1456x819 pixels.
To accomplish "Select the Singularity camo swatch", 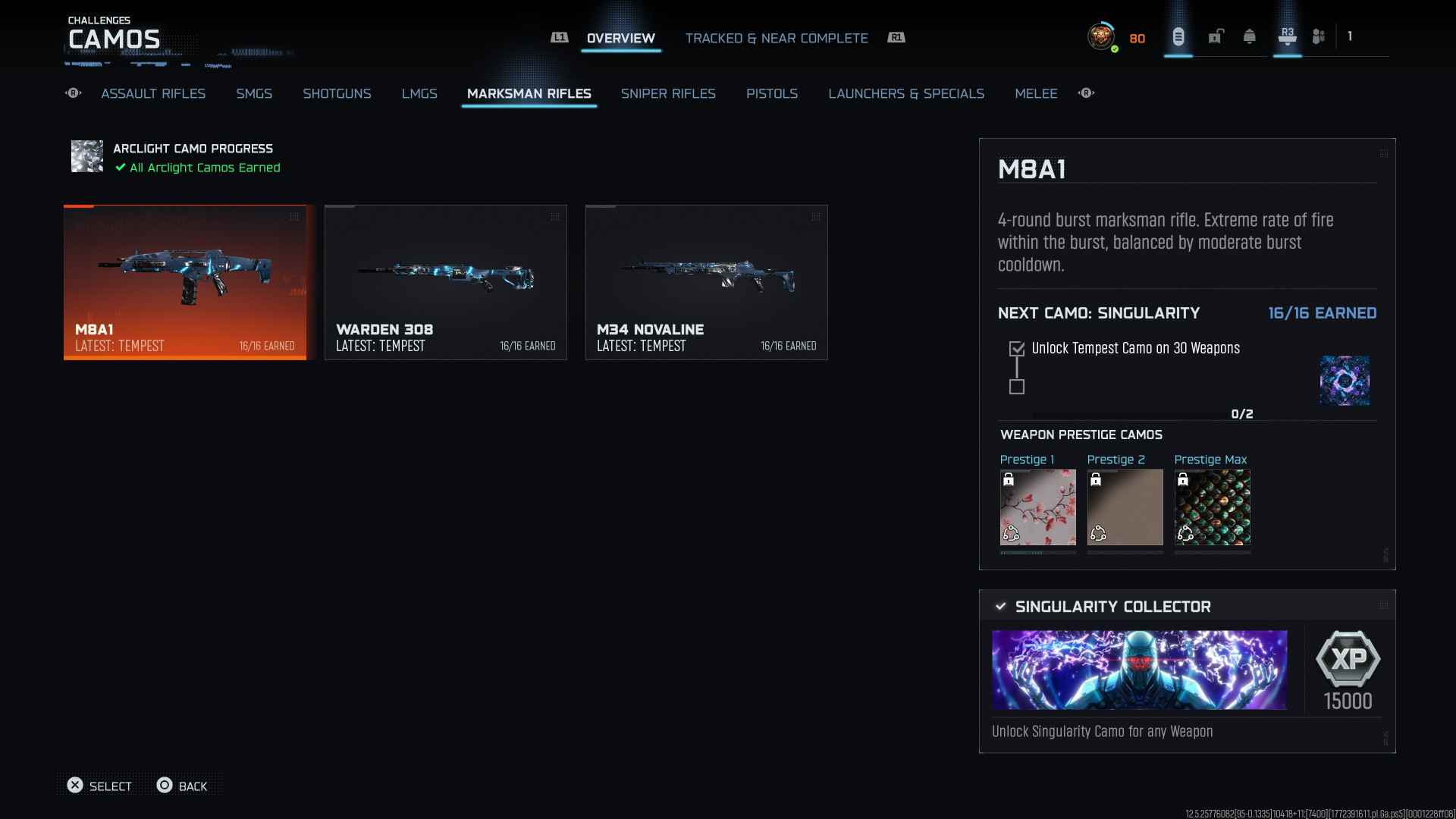I will (1344, 381).
